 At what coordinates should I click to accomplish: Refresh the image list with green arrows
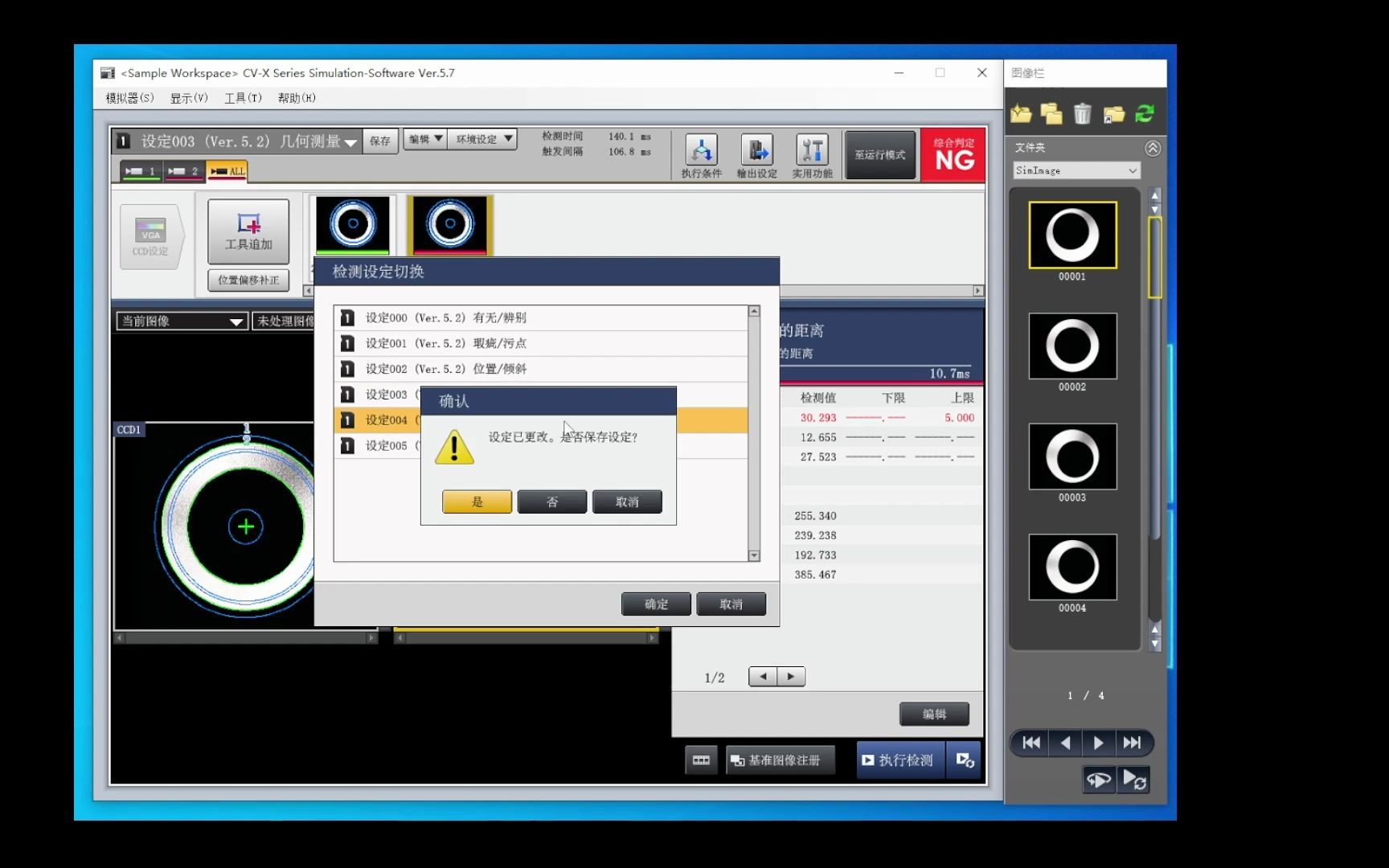coord(1145,113)
